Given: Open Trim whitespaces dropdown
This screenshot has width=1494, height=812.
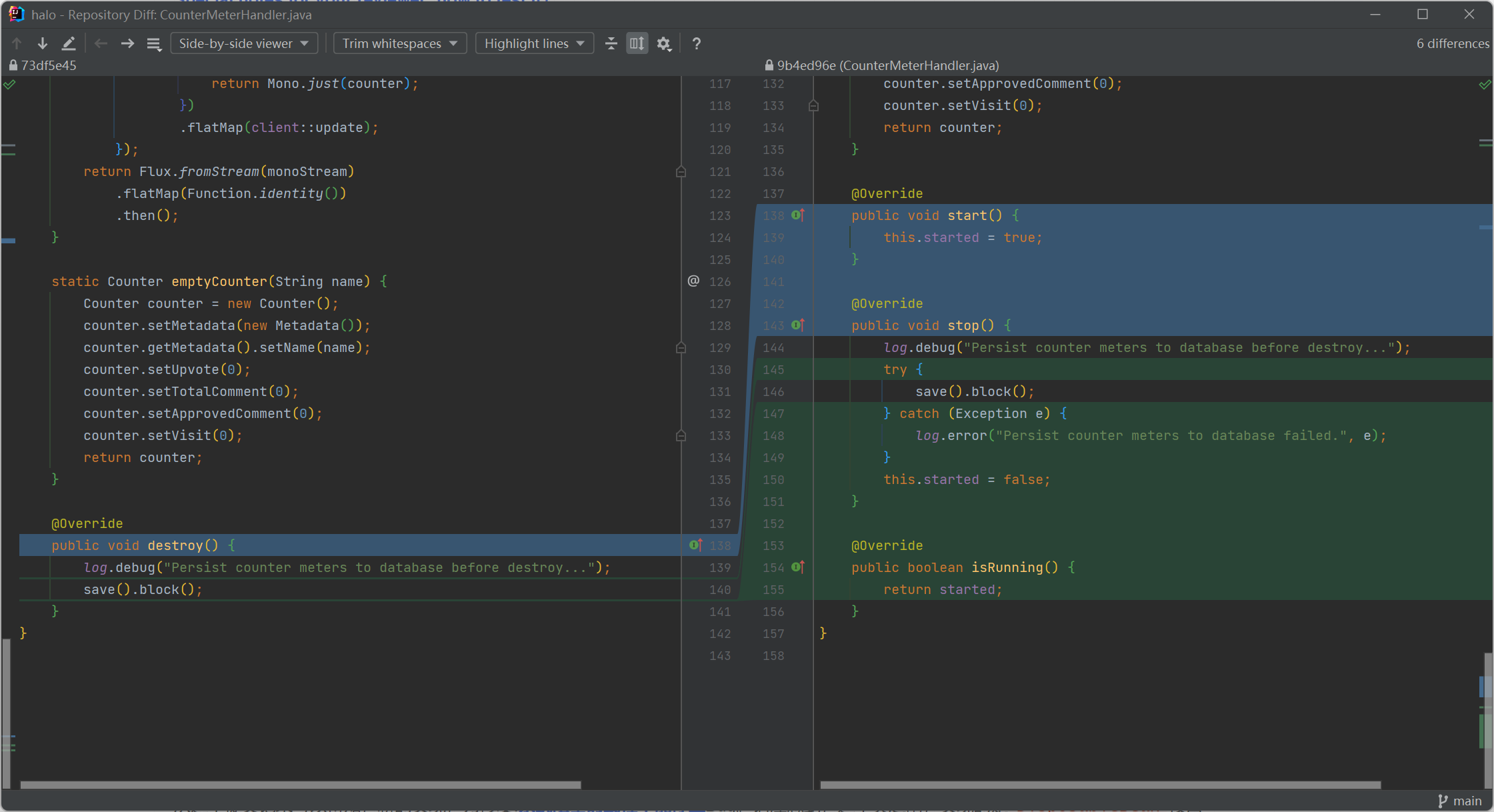Looking at the screenshot, I should click(399, 43).
